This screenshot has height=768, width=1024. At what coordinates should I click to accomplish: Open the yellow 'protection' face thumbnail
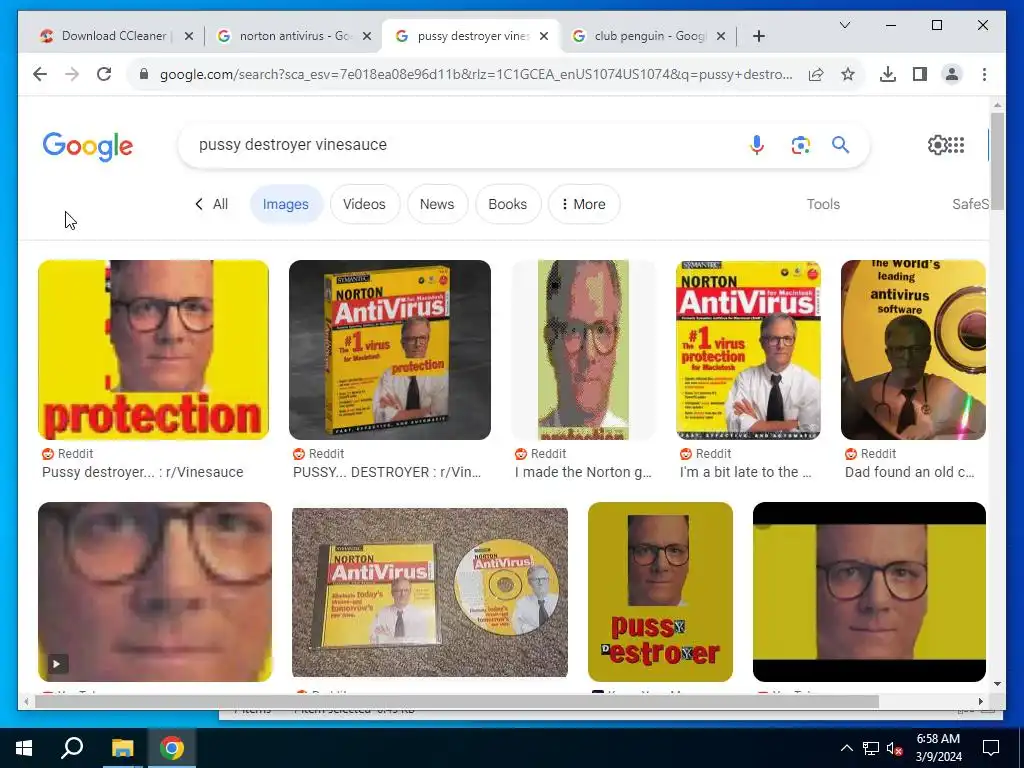153,350
